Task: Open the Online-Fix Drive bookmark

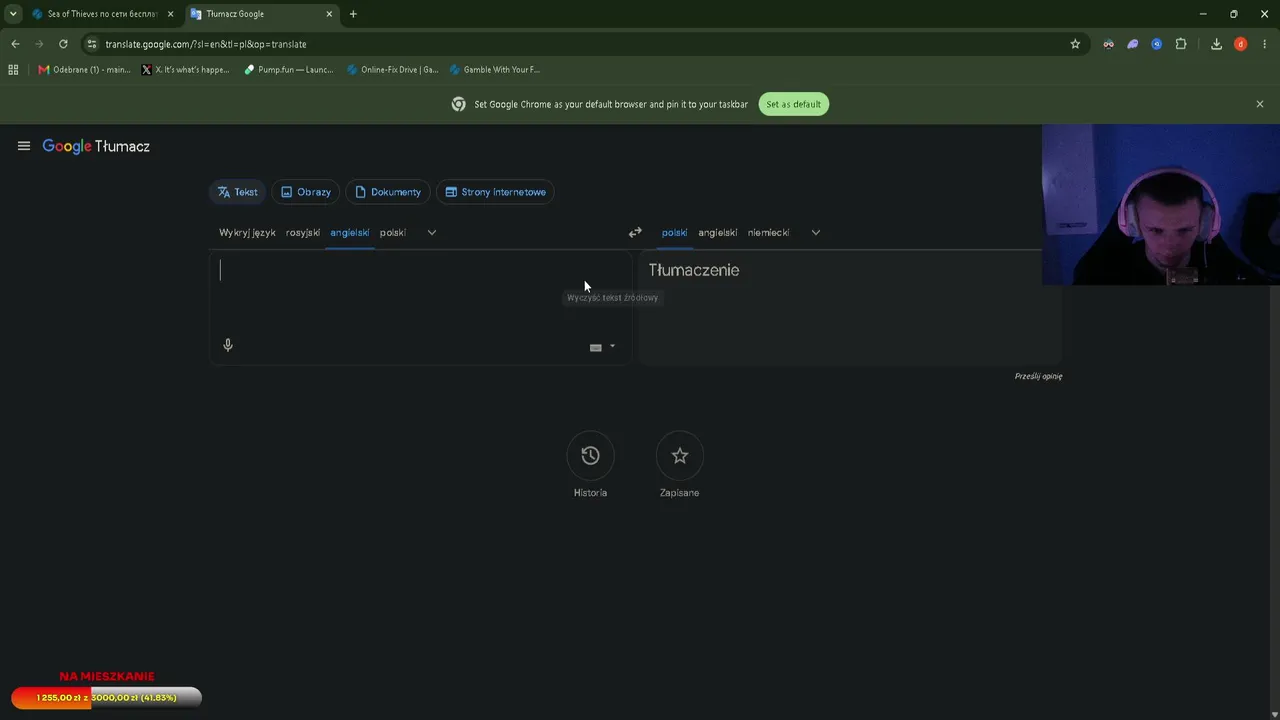Action: (x=392, y=70)
